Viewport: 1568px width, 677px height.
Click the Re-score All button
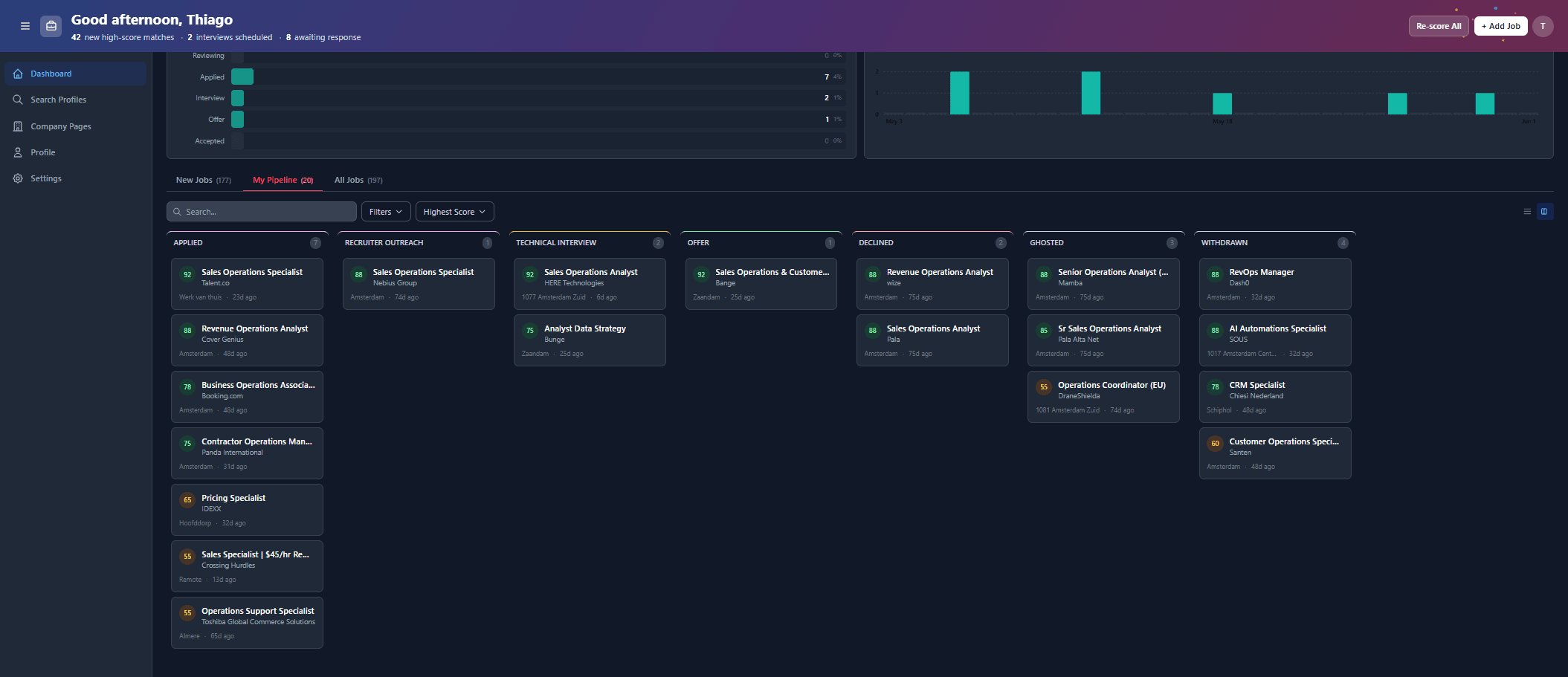[1439, 26]
